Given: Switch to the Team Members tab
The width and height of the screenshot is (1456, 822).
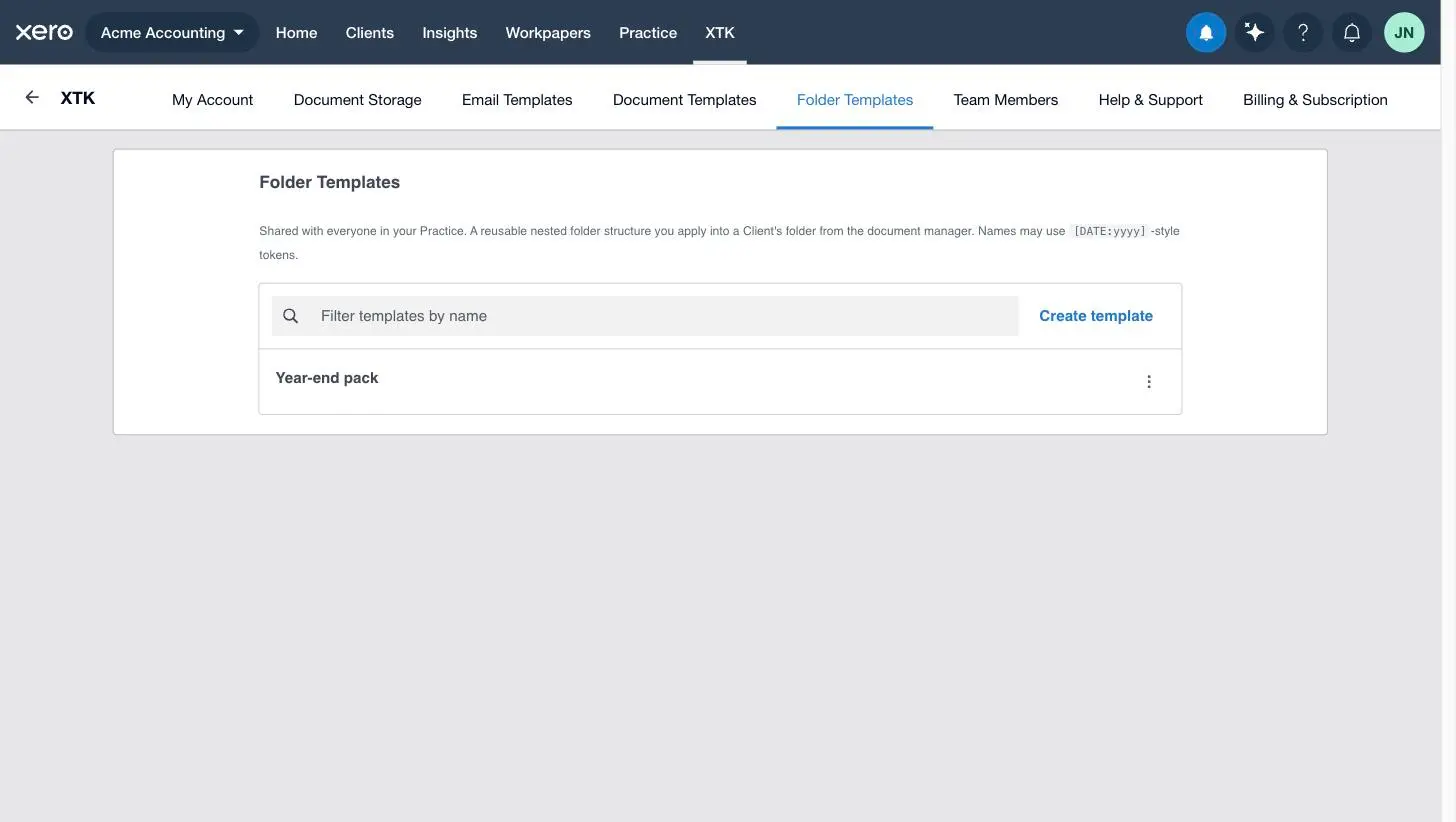Looking at the screenshot, I should click(1006, 100).
